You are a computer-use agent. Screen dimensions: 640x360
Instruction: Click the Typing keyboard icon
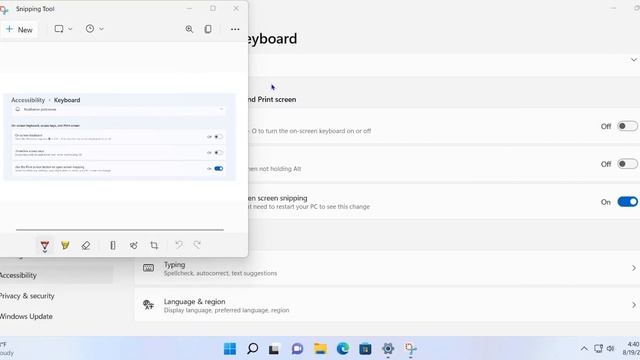pos(149,268)
